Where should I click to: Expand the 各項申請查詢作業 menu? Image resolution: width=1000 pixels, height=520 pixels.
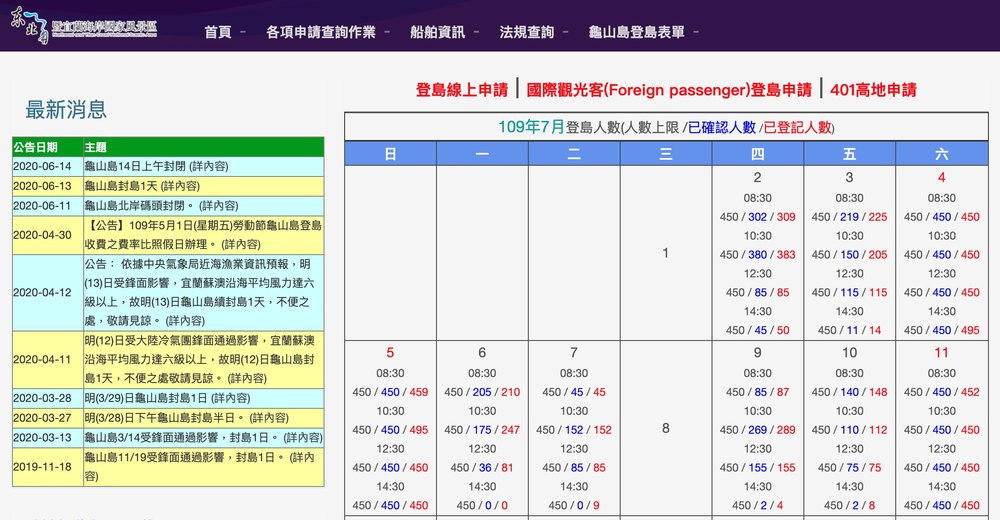pos(321,32)
